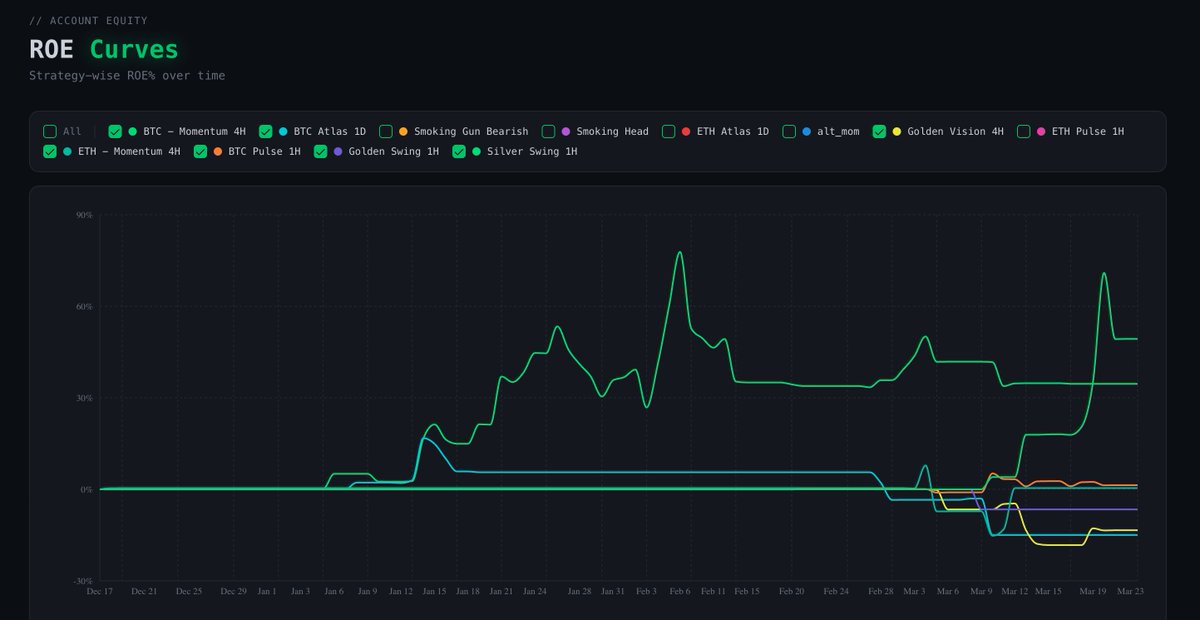Click the teal dot beside ETH – Momentum 4H
The height and width of the screenshot is (620, 1200).
pyautogui.click(x=67, y=151)
